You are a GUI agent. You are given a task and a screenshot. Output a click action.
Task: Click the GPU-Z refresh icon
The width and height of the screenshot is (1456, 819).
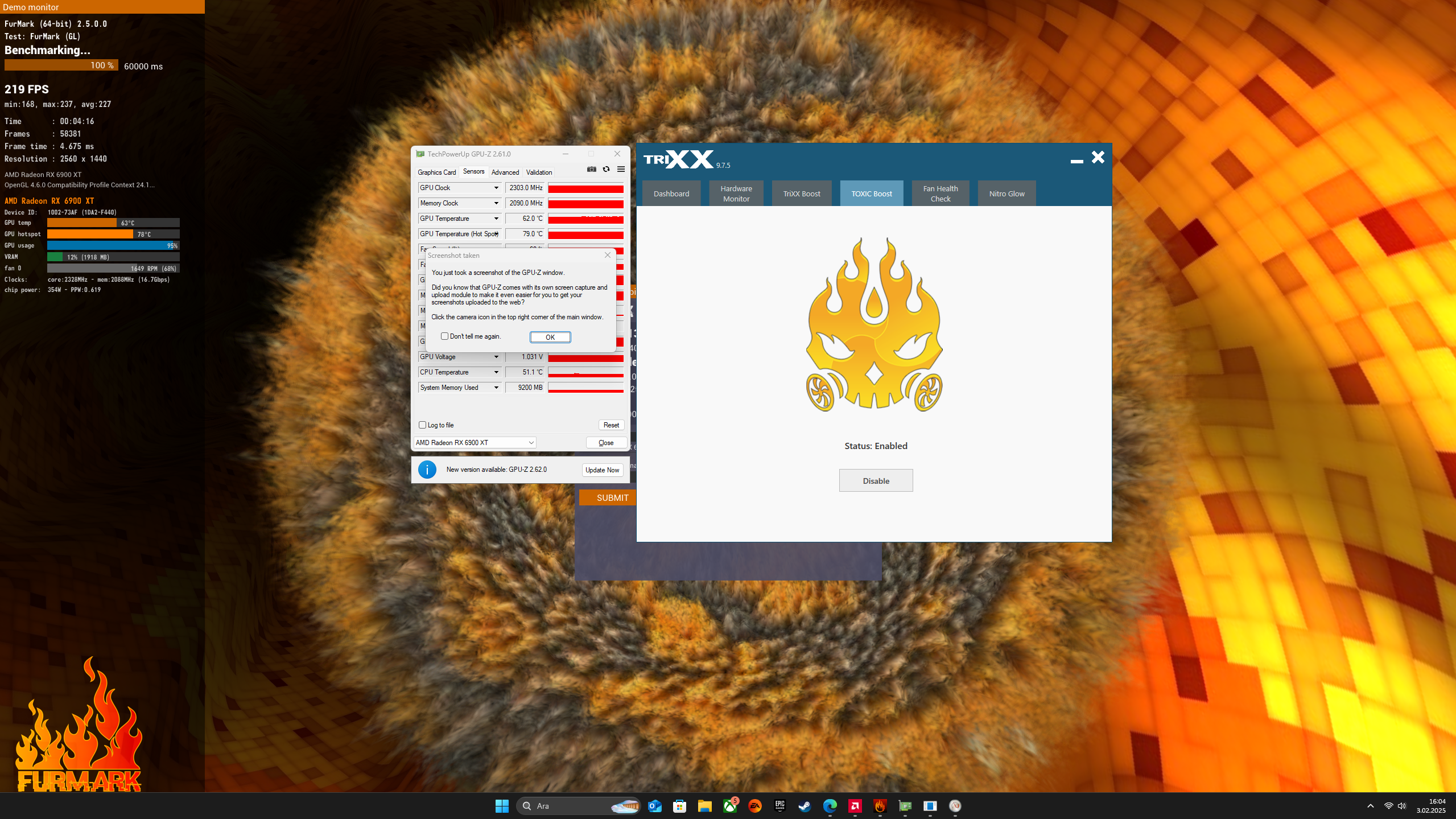[606, 169]
